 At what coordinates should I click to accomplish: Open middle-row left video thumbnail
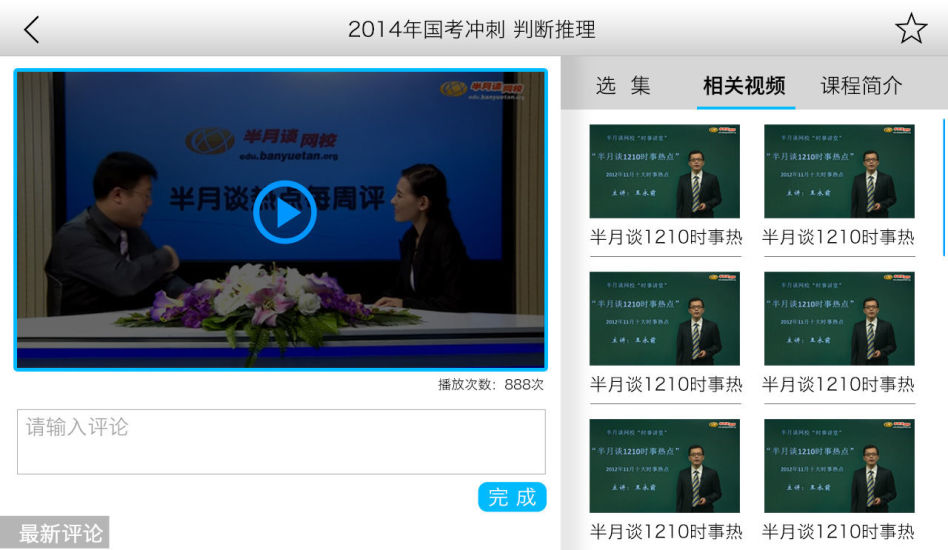[664, 318]
